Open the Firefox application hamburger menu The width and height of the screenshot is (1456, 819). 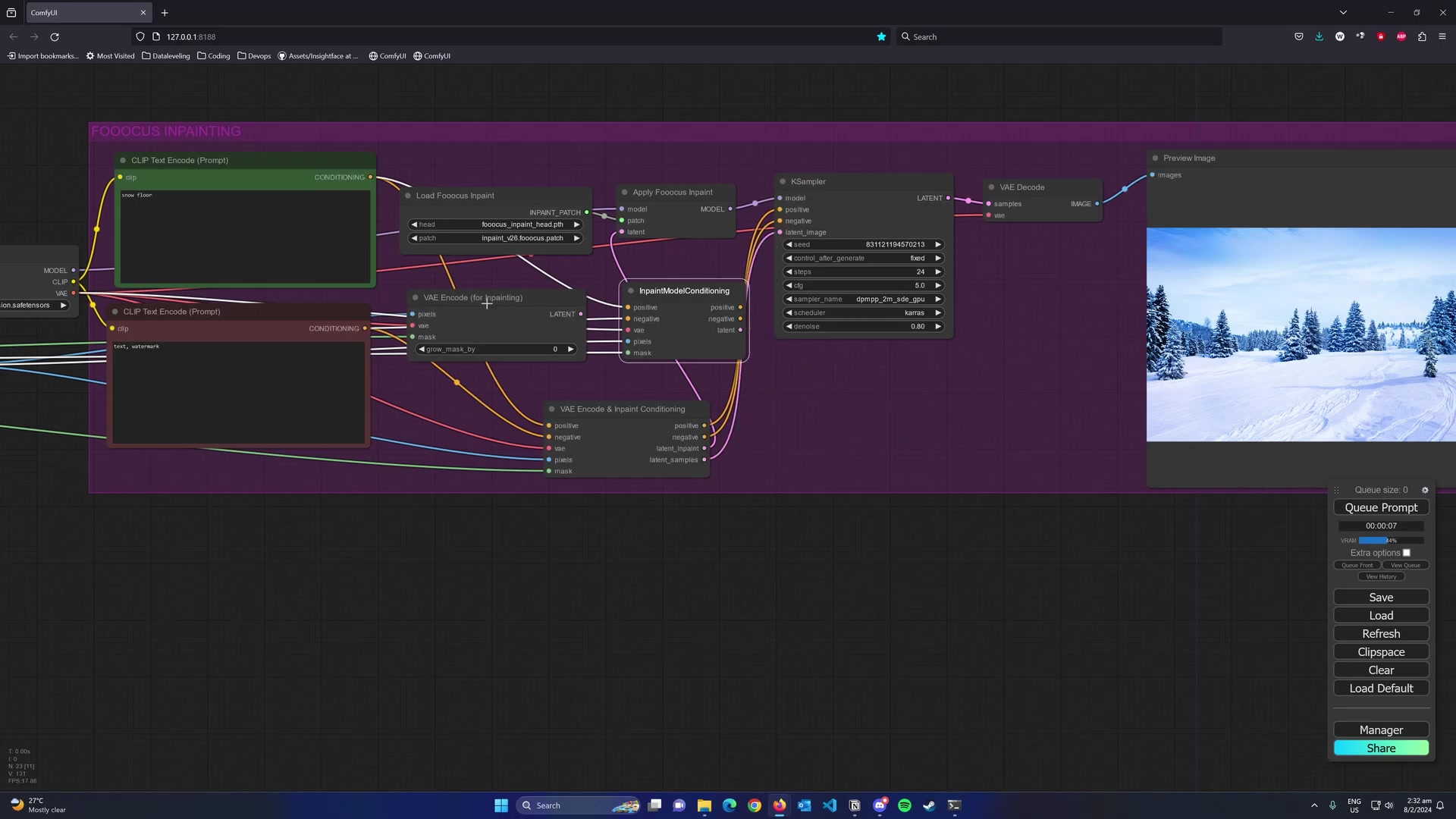1444,36
